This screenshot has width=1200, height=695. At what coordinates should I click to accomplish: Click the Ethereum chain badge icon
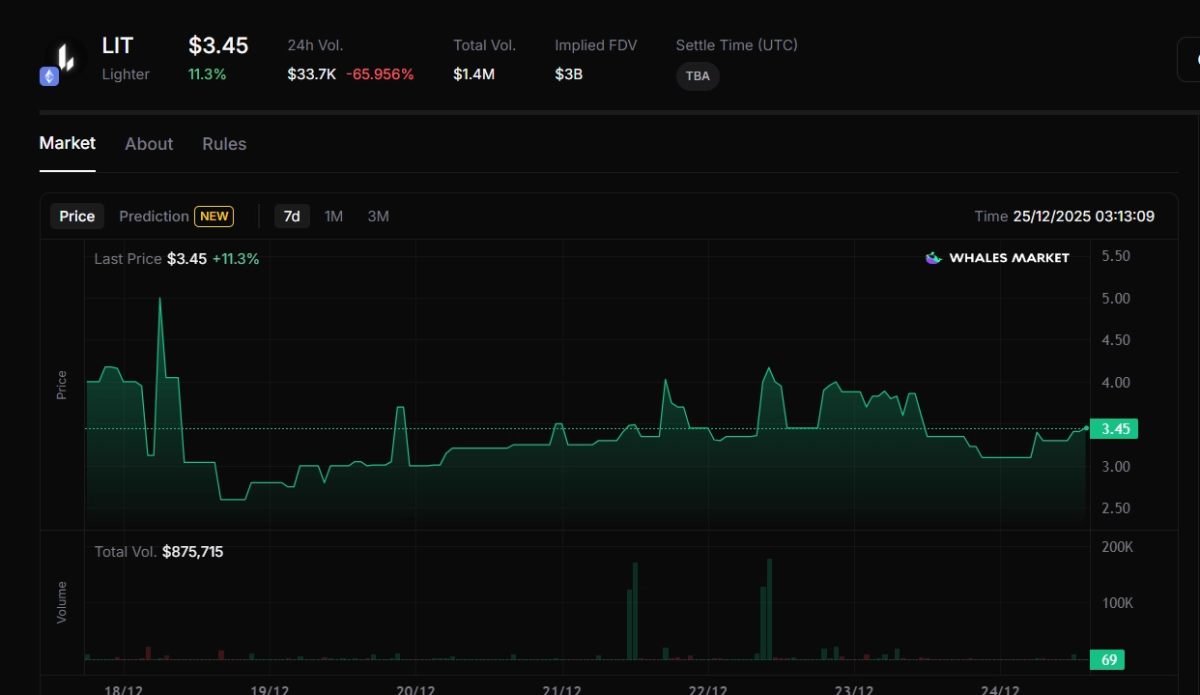(49, 77)
